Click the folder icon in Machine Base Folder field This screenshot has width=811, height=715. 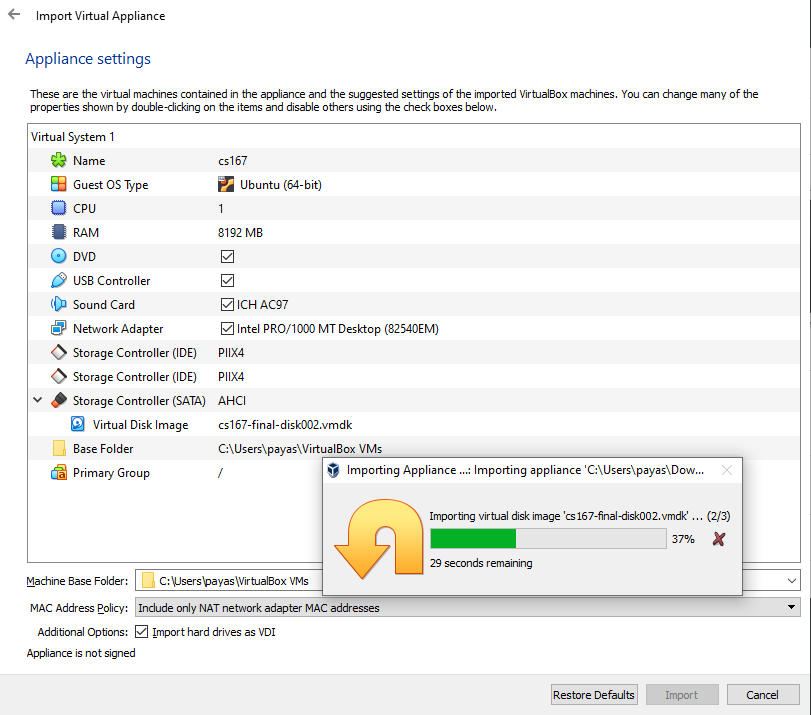(x=148, y=580)
